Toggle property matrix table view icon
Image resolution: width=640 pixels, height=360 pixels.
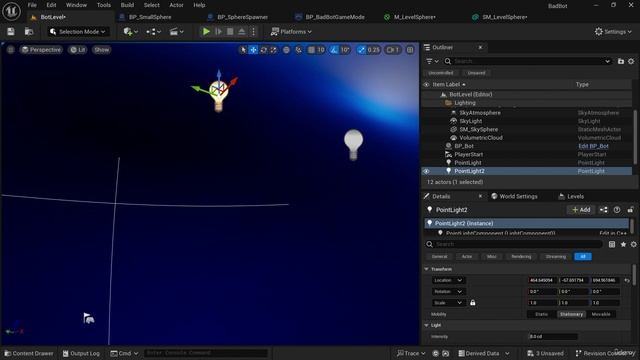[x=612, y=244]
